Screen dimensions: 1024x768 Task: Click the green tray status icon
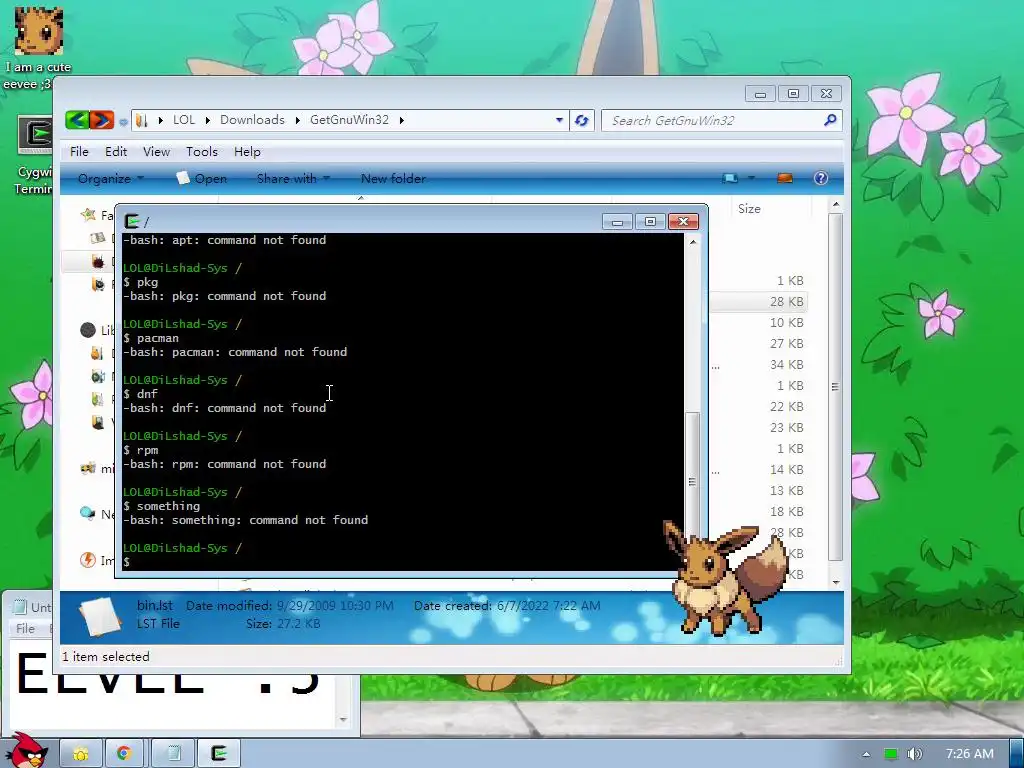point(890,754)
